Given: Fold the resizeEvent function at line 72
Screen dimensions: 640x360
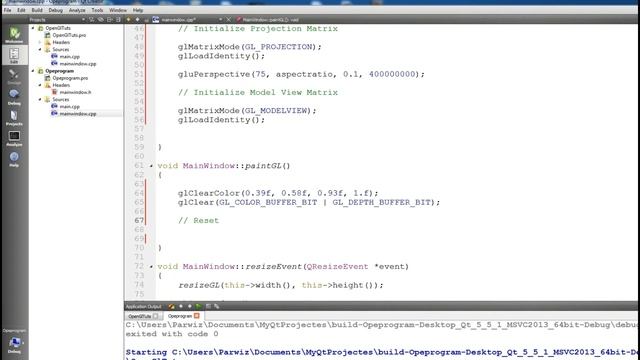Looking at the screenshot, I should (151, 267).
